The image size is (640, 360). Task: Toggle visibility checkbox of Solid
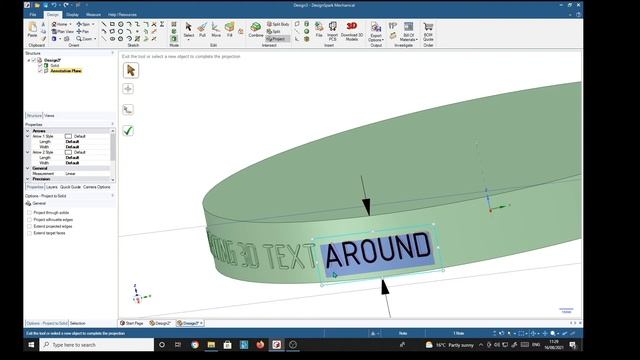(40, 65)
